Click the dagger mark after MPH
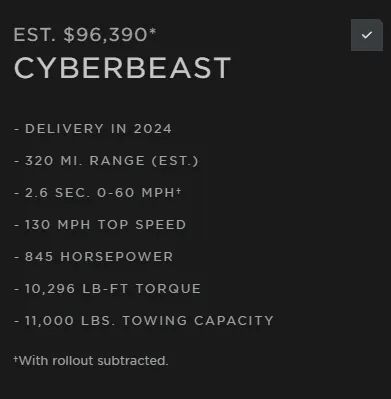The width and height of the screenshot is (391, 399). tap(179, 190)
